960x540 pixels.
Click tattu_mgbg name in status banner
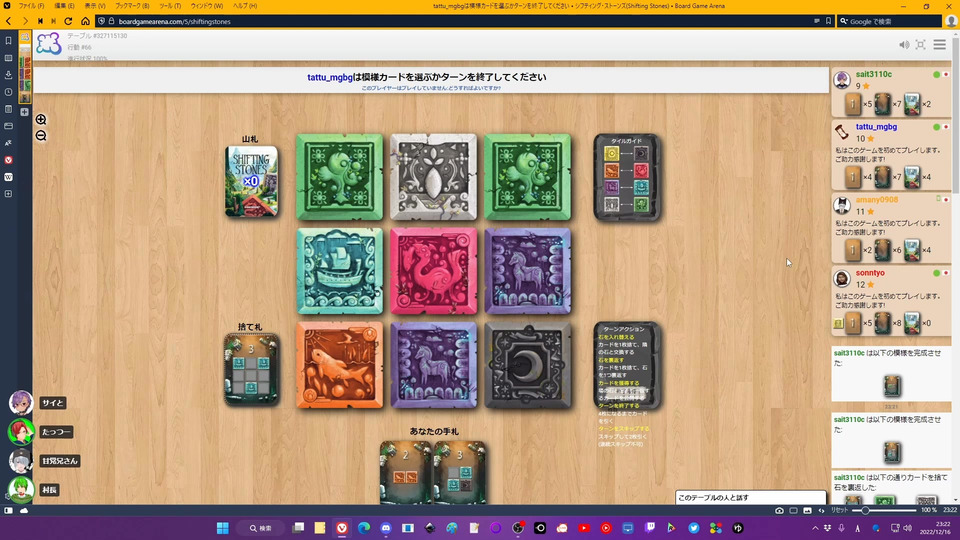click(x=330, y=77)
